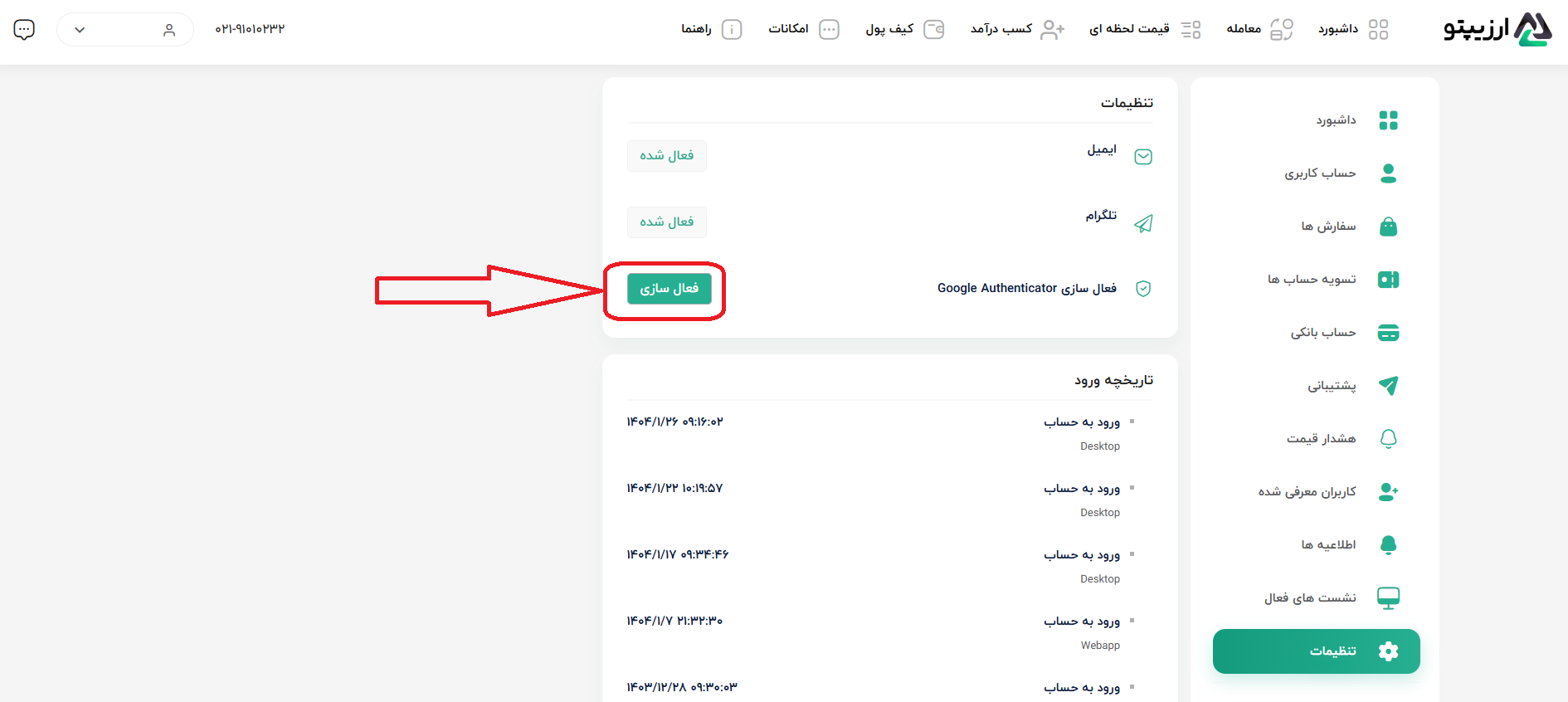Click the اطلاعیه ها bell icon
This screenshot has width=1568, height=702.
point(1388,544)
